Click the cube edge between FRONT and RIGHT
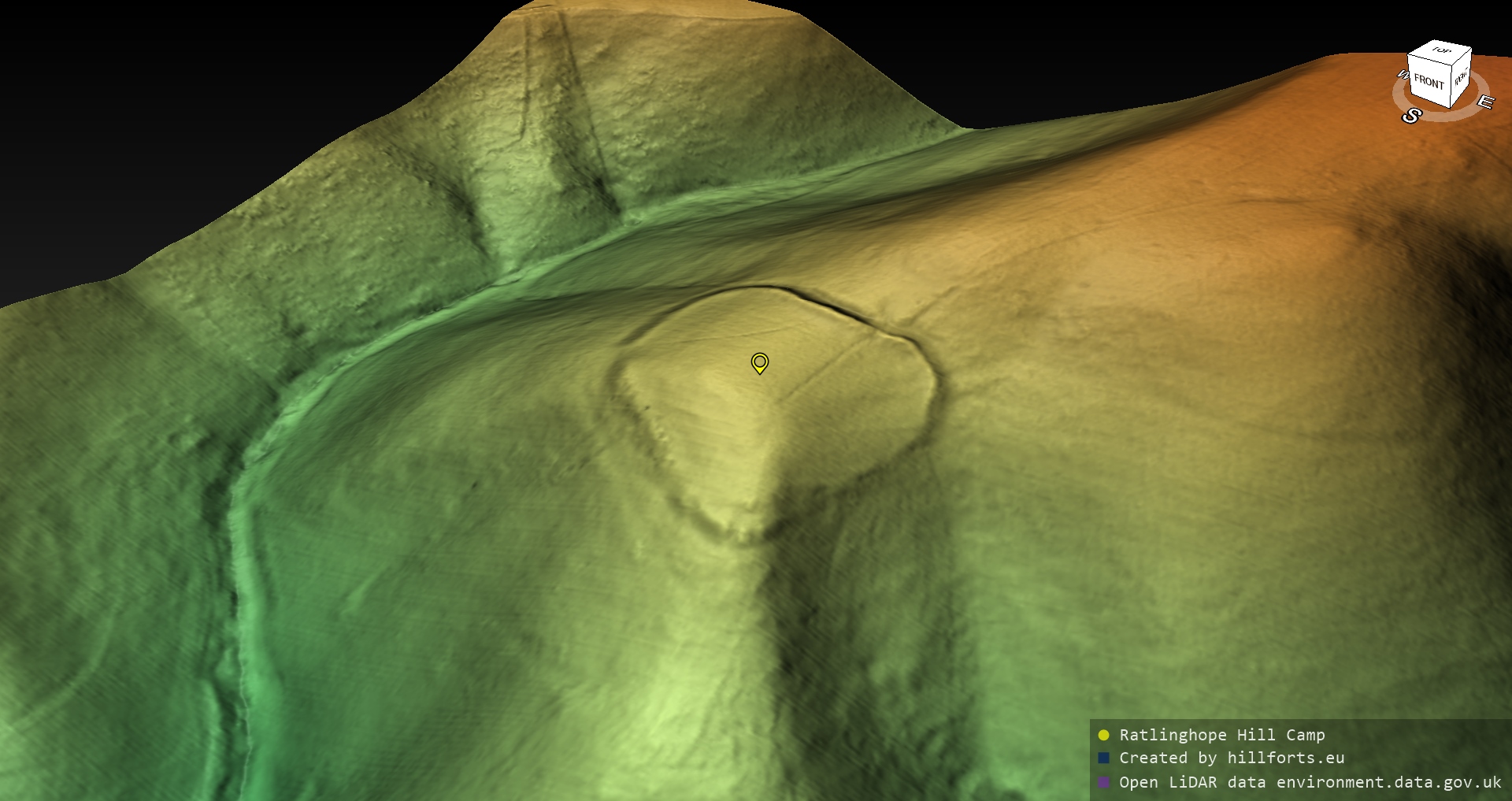This screenshot has width=1512, height=801. [x=1451, y=84]
